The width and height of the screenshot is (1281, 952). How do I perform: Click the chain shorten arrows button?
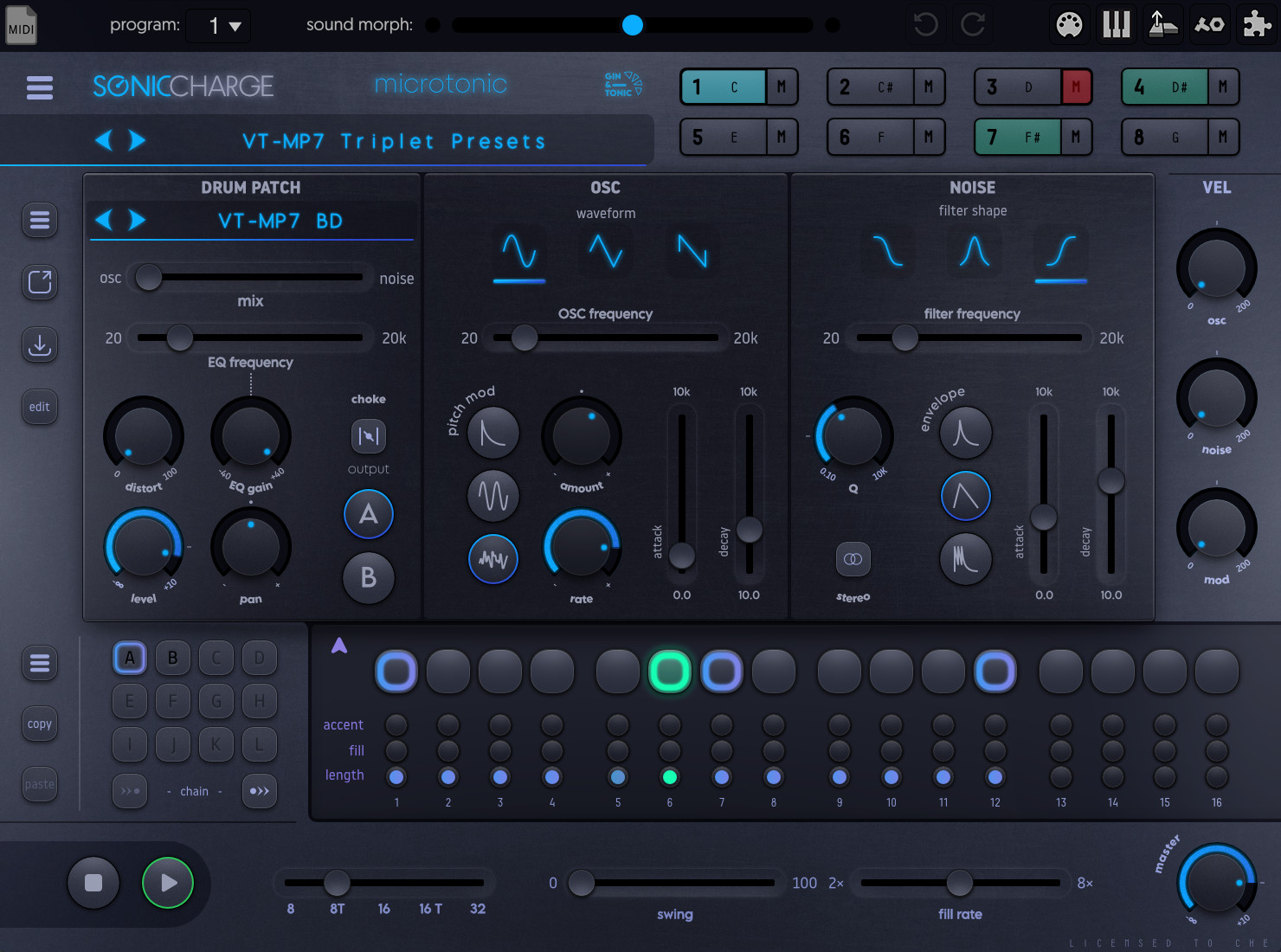[130, 791]
